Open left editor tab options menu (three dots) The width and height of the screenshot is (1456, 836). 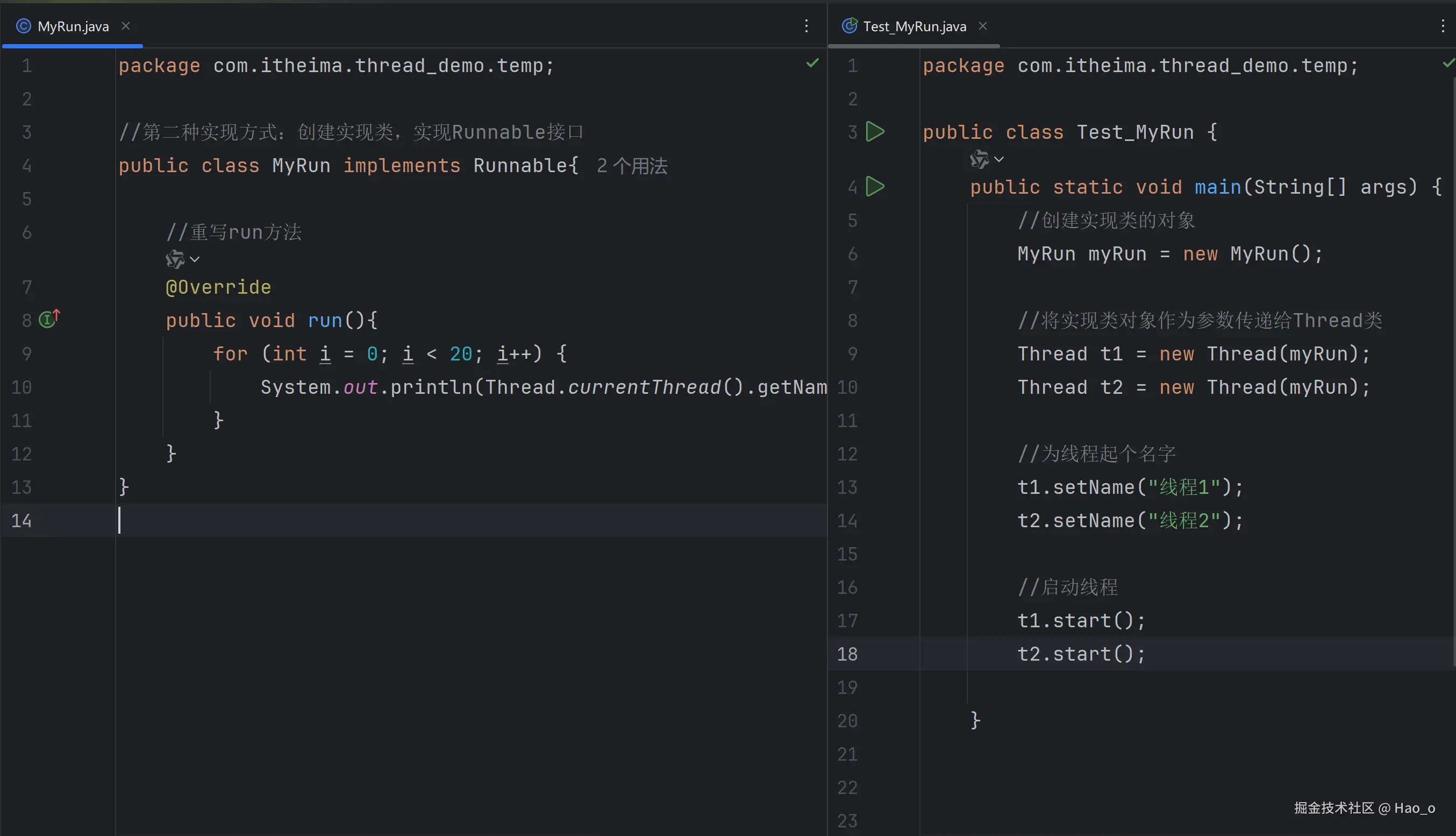(806, 26)
